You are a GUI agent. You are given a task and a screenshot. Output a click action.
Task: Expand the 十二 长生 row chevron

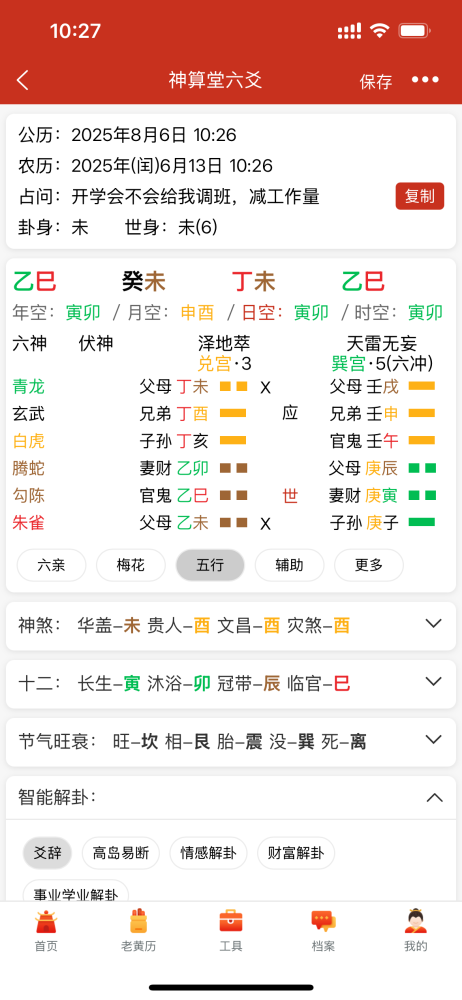[x=433, y=682]
